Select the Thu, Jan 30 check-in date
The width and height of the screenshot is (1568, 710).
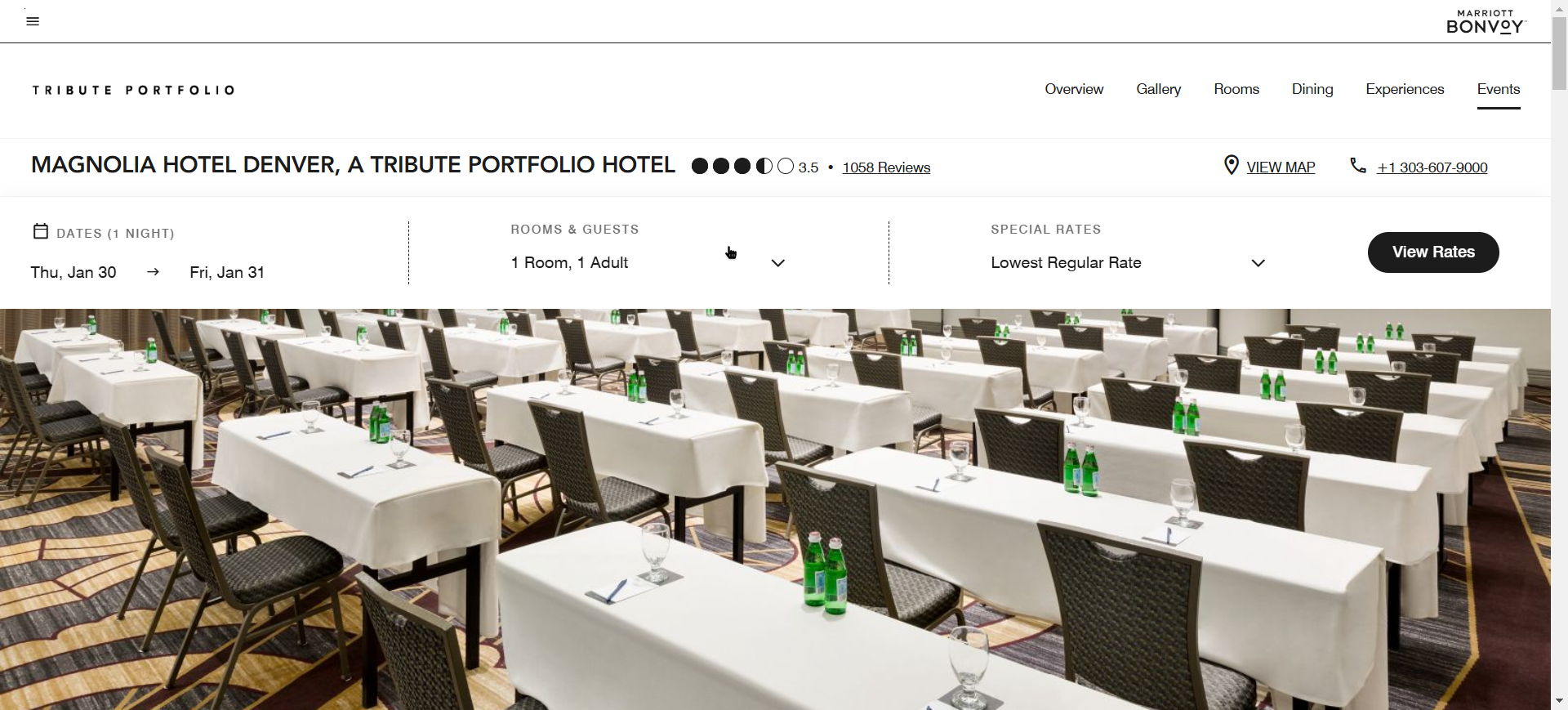click(73, 272)
